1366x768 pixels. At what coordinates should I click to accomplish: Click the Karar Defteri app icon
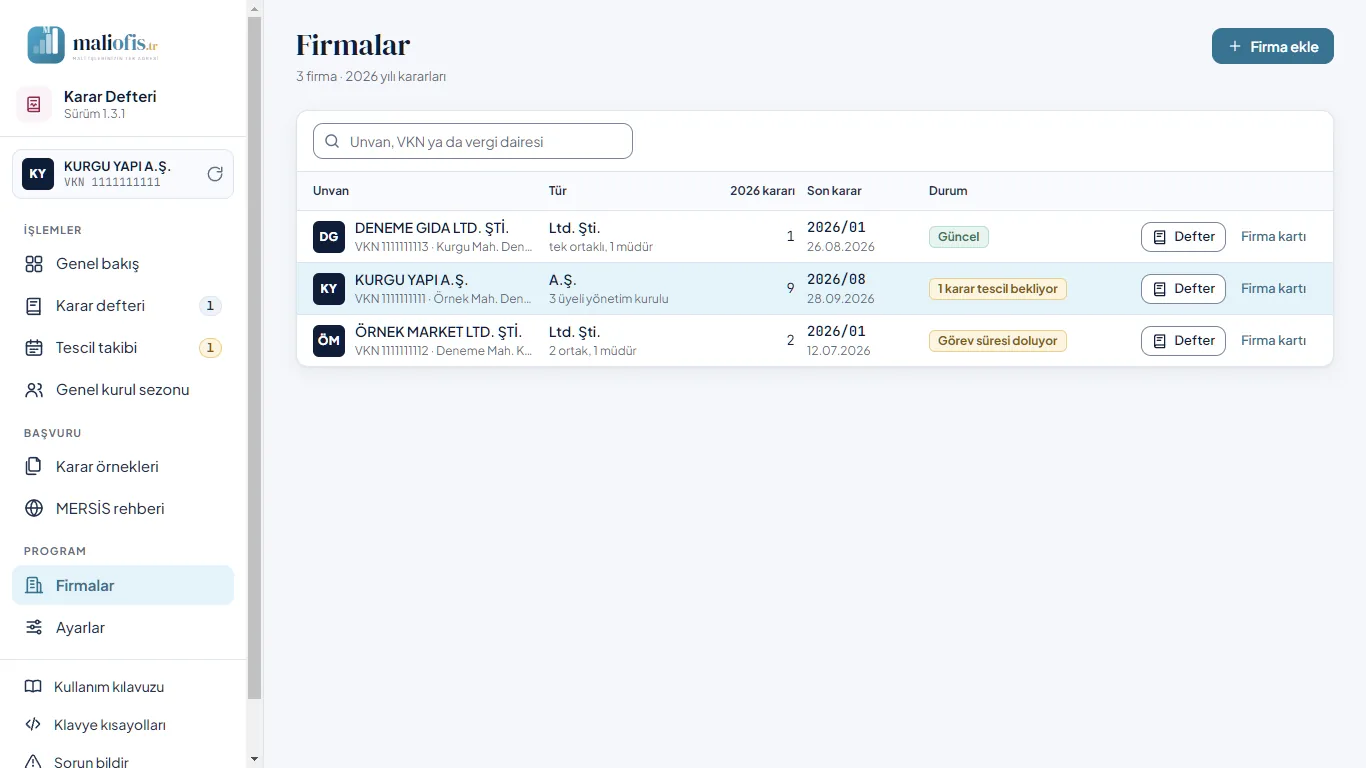click(34, 104)
